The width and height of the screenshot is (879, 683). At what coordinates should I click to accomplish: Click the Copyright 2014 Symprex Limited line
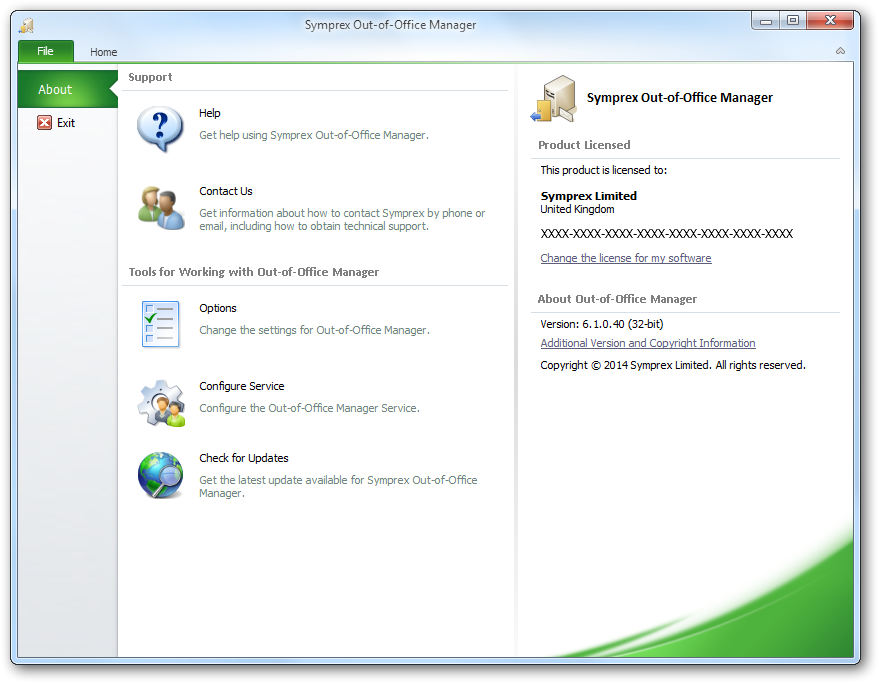click(x=673, y=365)
